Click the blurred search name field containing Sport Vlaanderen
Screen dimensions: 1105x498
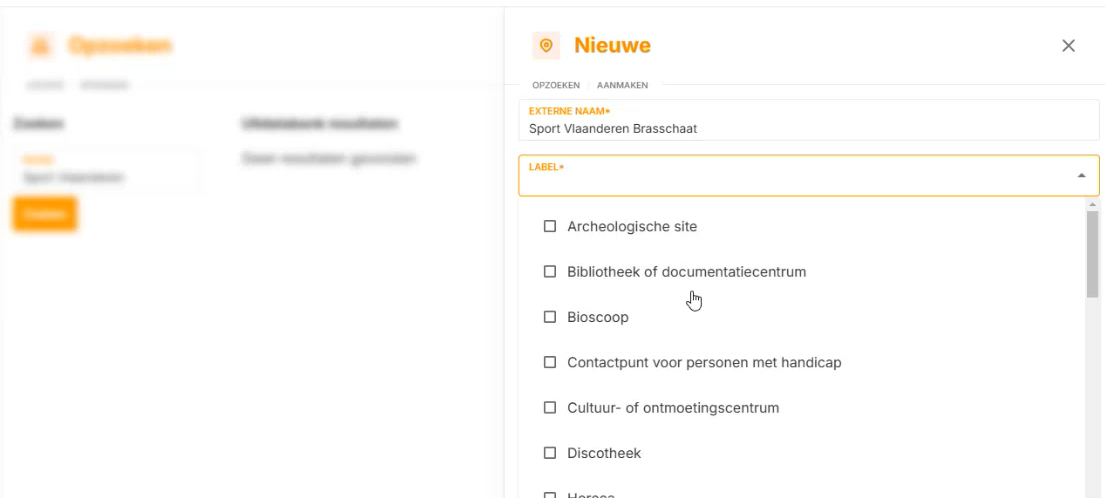point(108,171)
